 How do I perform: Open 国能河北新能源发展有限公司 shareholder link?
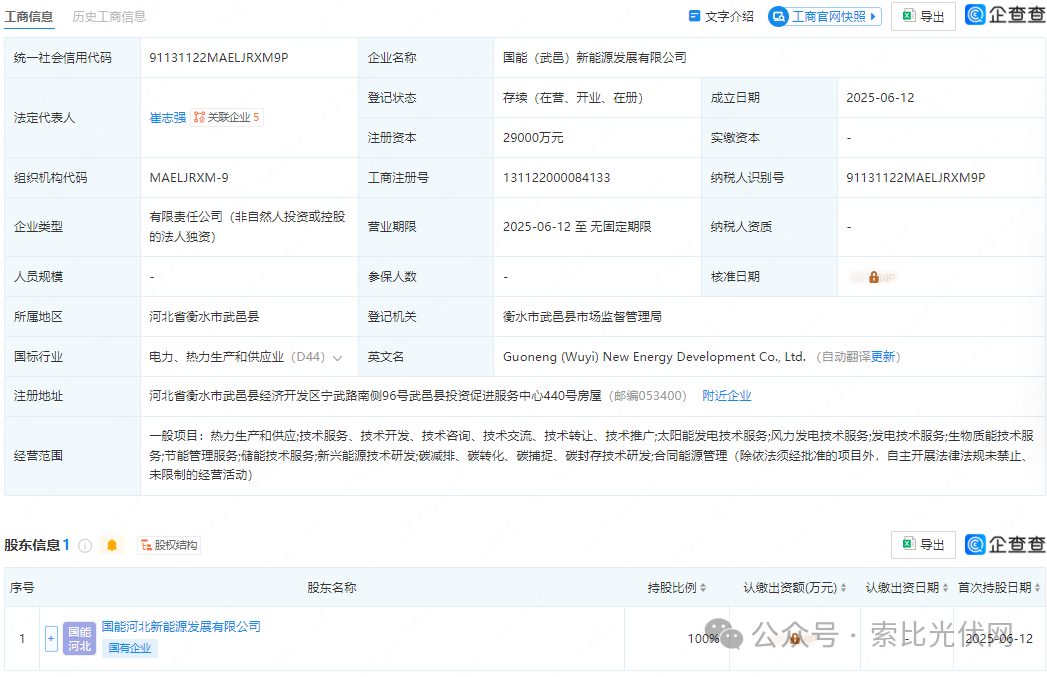tap(181, 626)
